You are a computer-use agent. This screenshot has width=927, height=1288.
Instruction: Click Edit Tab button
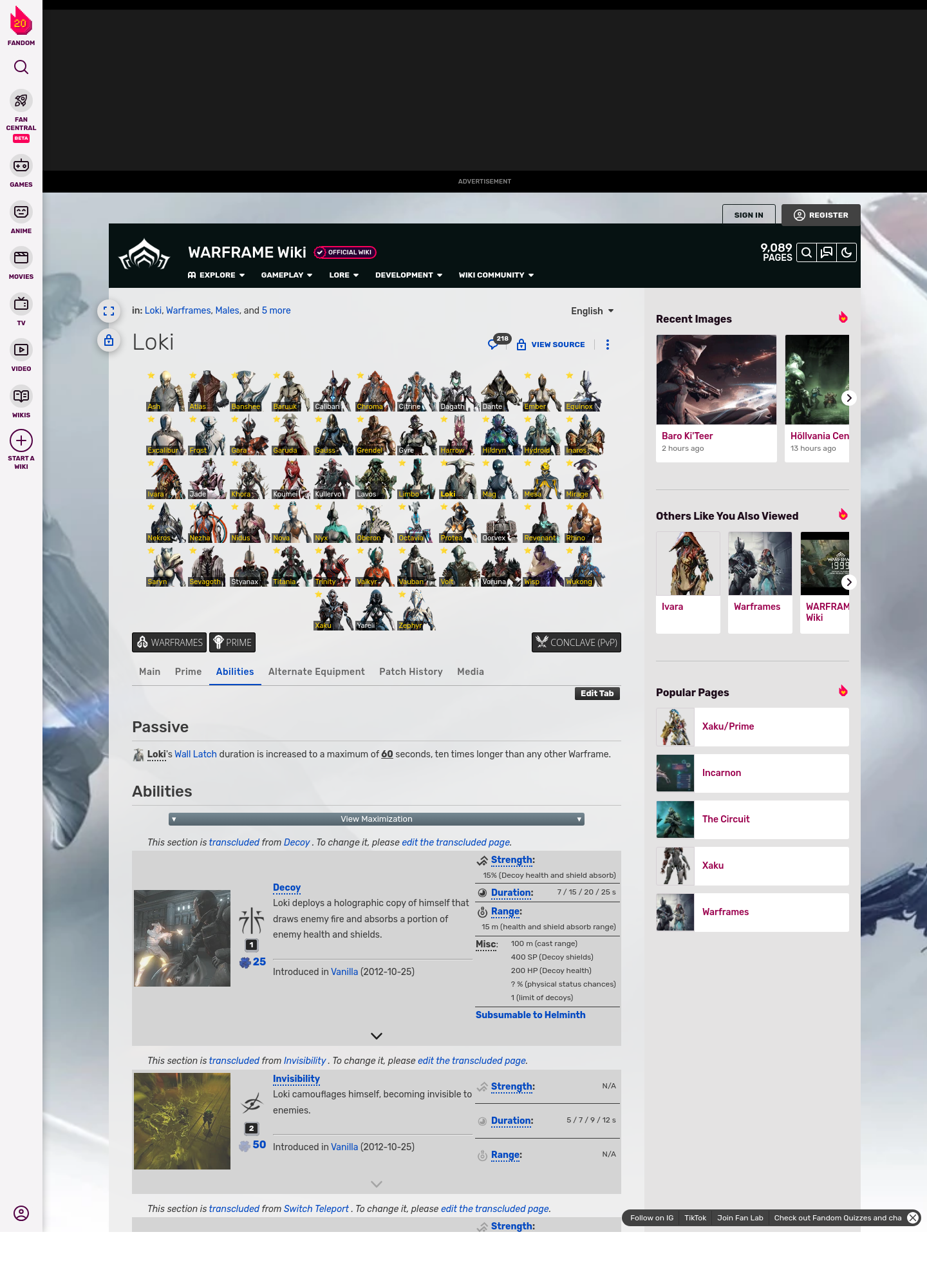click(x=597, y=694)
